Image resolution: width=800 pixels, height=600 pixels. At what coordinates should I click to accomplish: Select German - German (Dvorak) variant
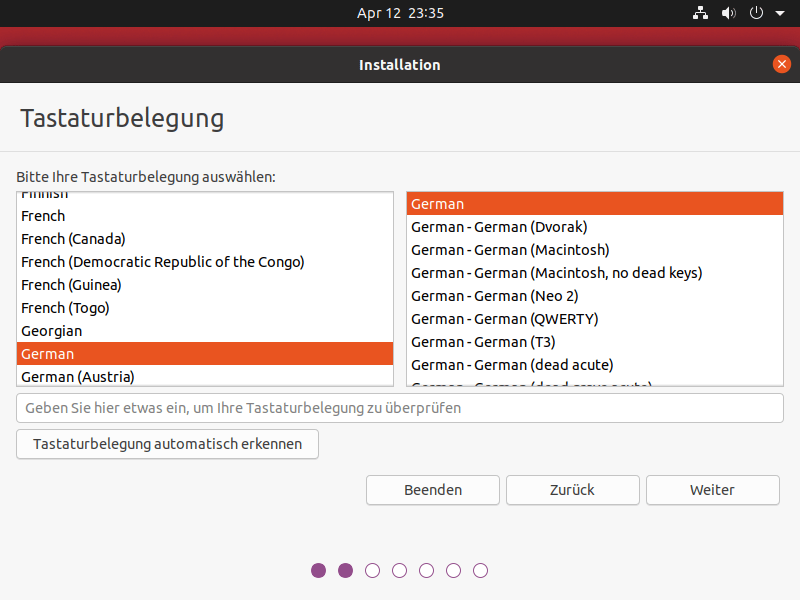point(499,227)
